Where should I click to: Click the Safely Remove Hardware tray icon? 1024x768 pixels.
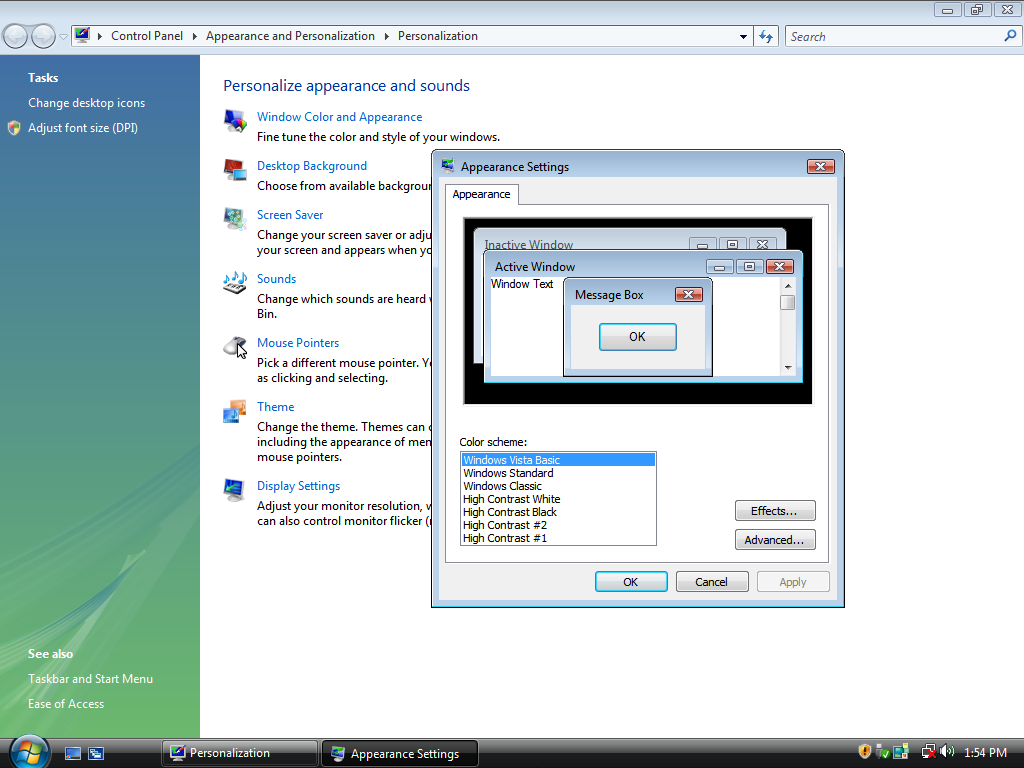pyautogui.click(x=882, y=752)
